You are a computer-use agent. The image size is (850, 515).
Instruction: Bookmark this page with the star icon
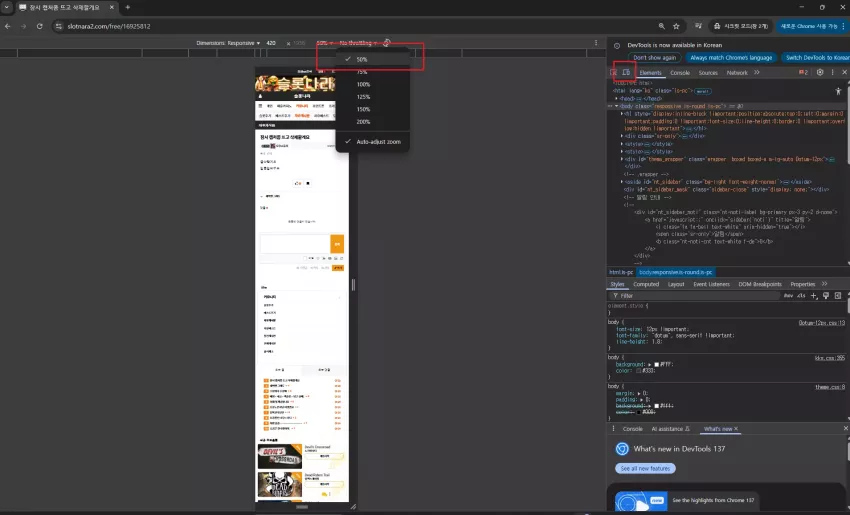coord(676,26)
